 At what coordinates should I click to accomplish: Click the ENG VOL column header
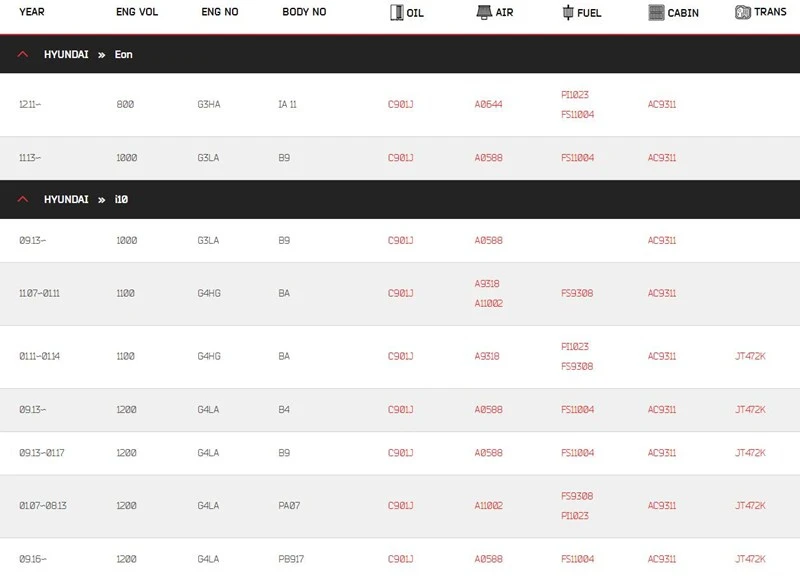(x=137, y=12)
